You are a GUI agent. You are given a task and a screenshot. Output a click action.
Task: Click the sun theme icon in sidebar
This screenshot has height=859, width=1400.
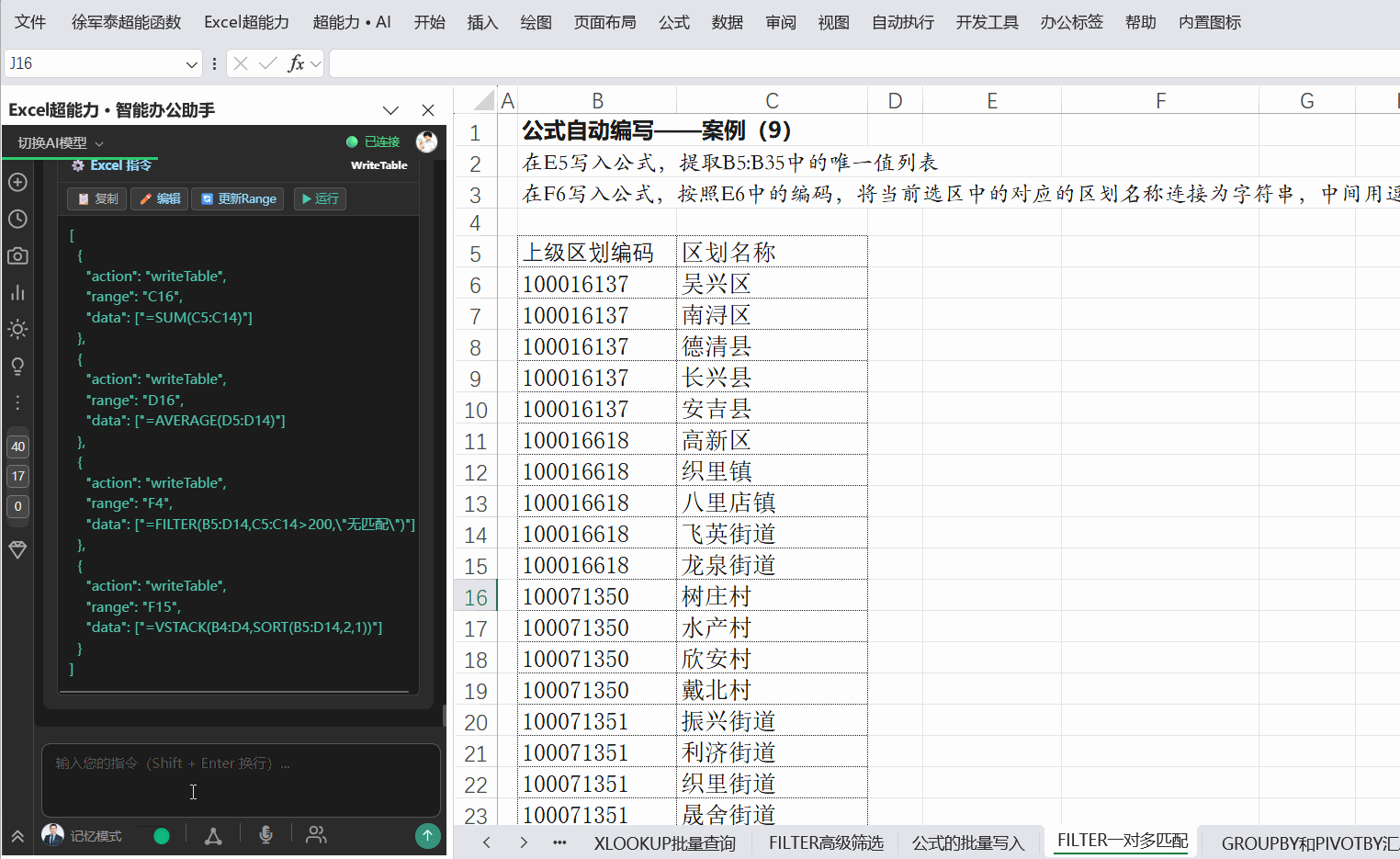(17, 329)
